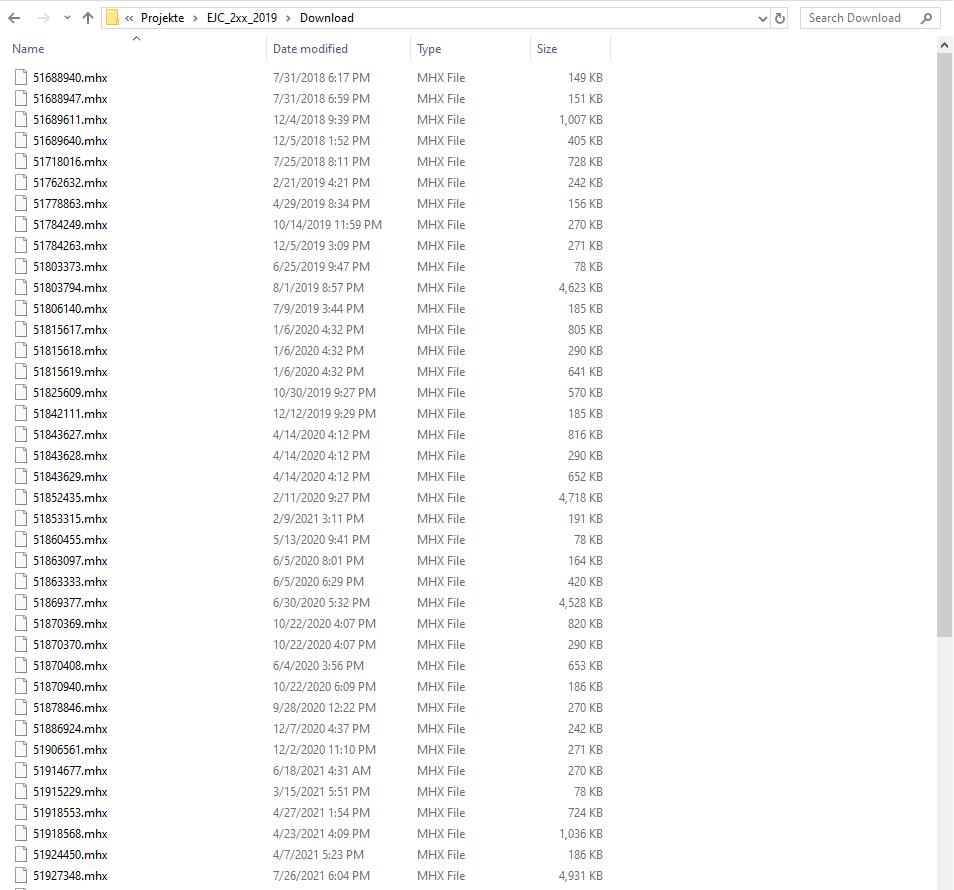Select file icon of 51762632.mhx
The height and width of the screenshot is (890, 954).
point(21,183)
